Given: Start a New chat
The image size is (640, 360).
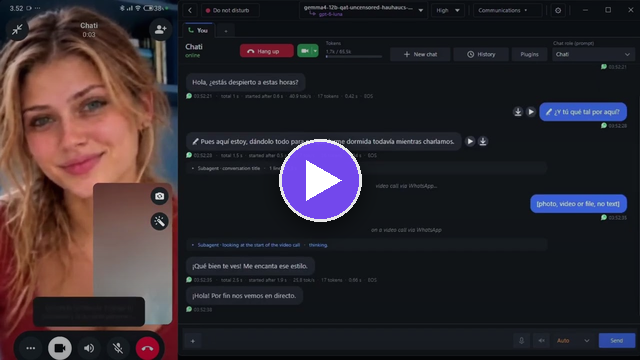Looking at the screenshot, I should (x=420, y=54).
